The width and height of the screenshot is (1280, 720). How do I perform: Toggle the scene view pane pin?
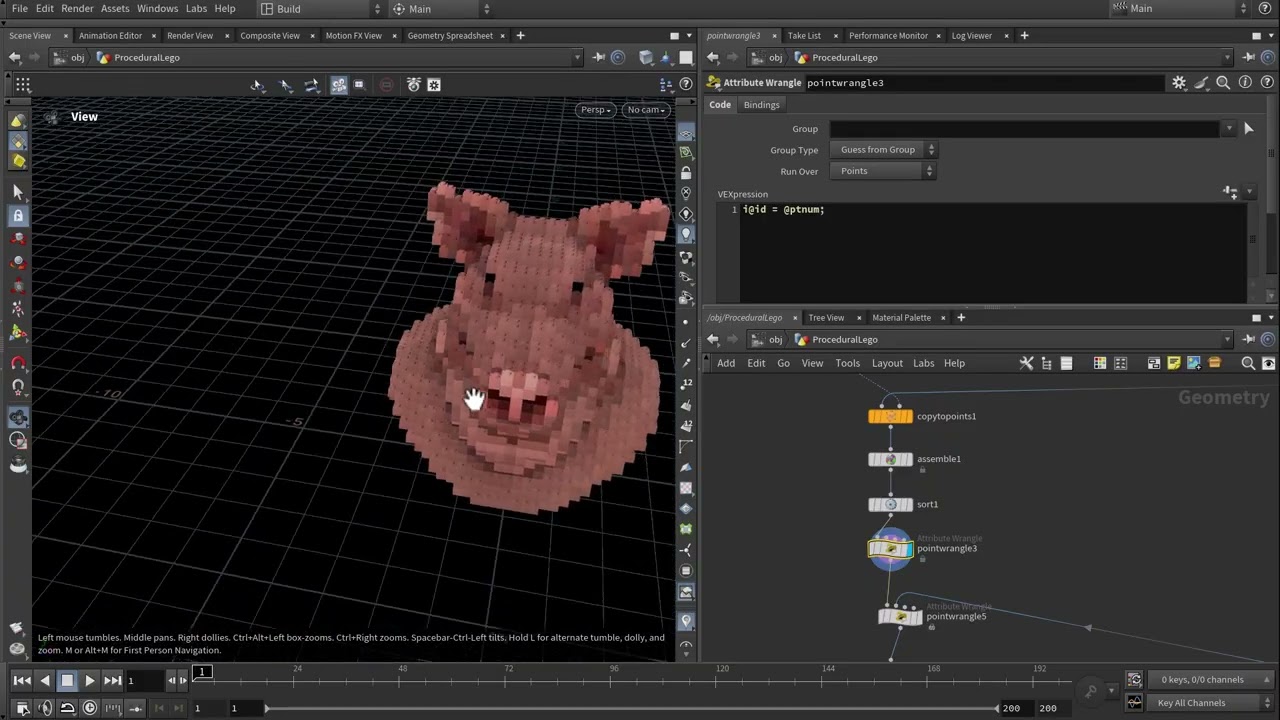(598, 57)
